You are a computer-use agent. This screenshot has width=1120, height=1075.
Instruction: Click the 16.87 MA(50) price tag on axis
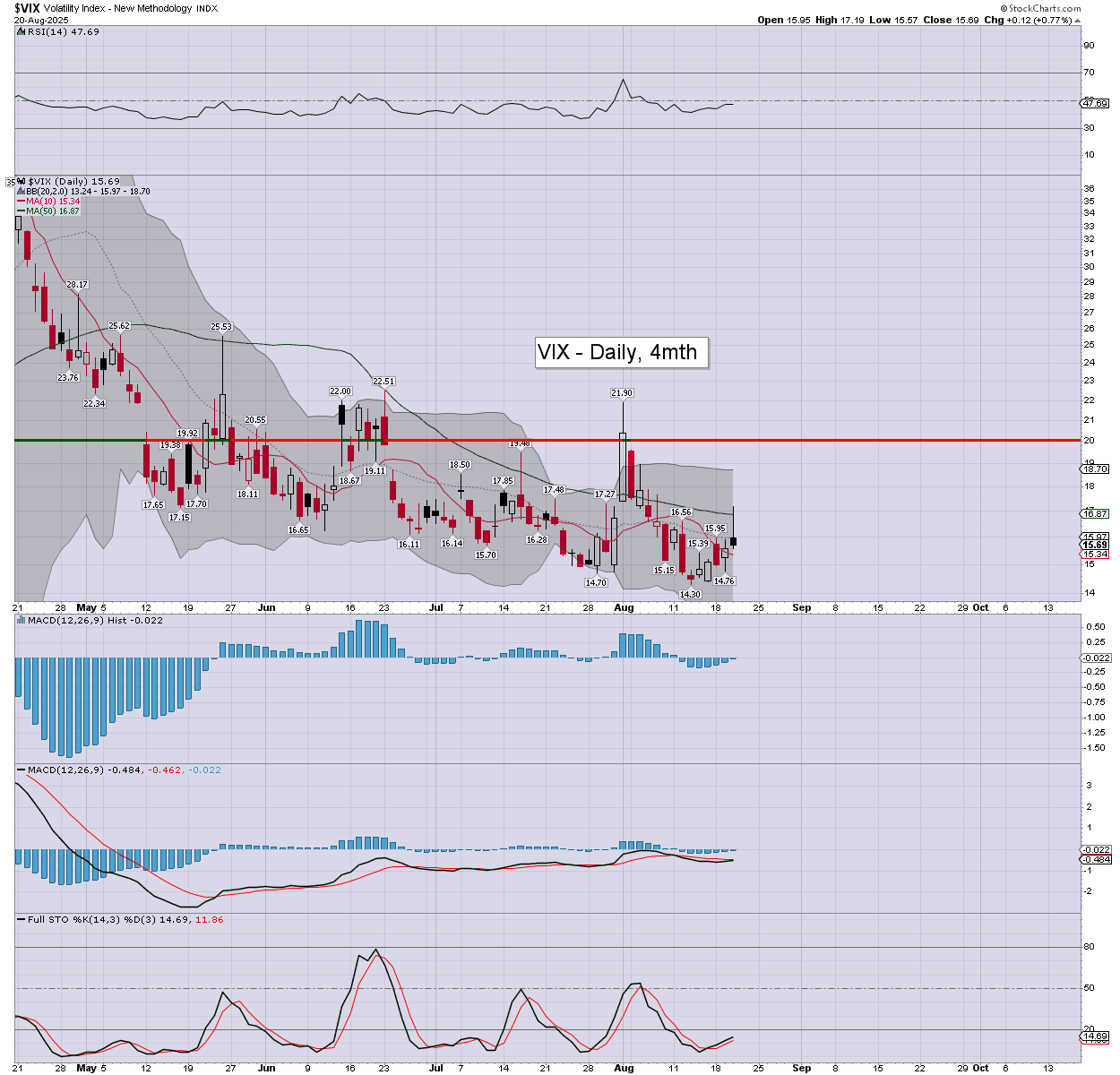pyautogui.click(x=1096, y=514)
